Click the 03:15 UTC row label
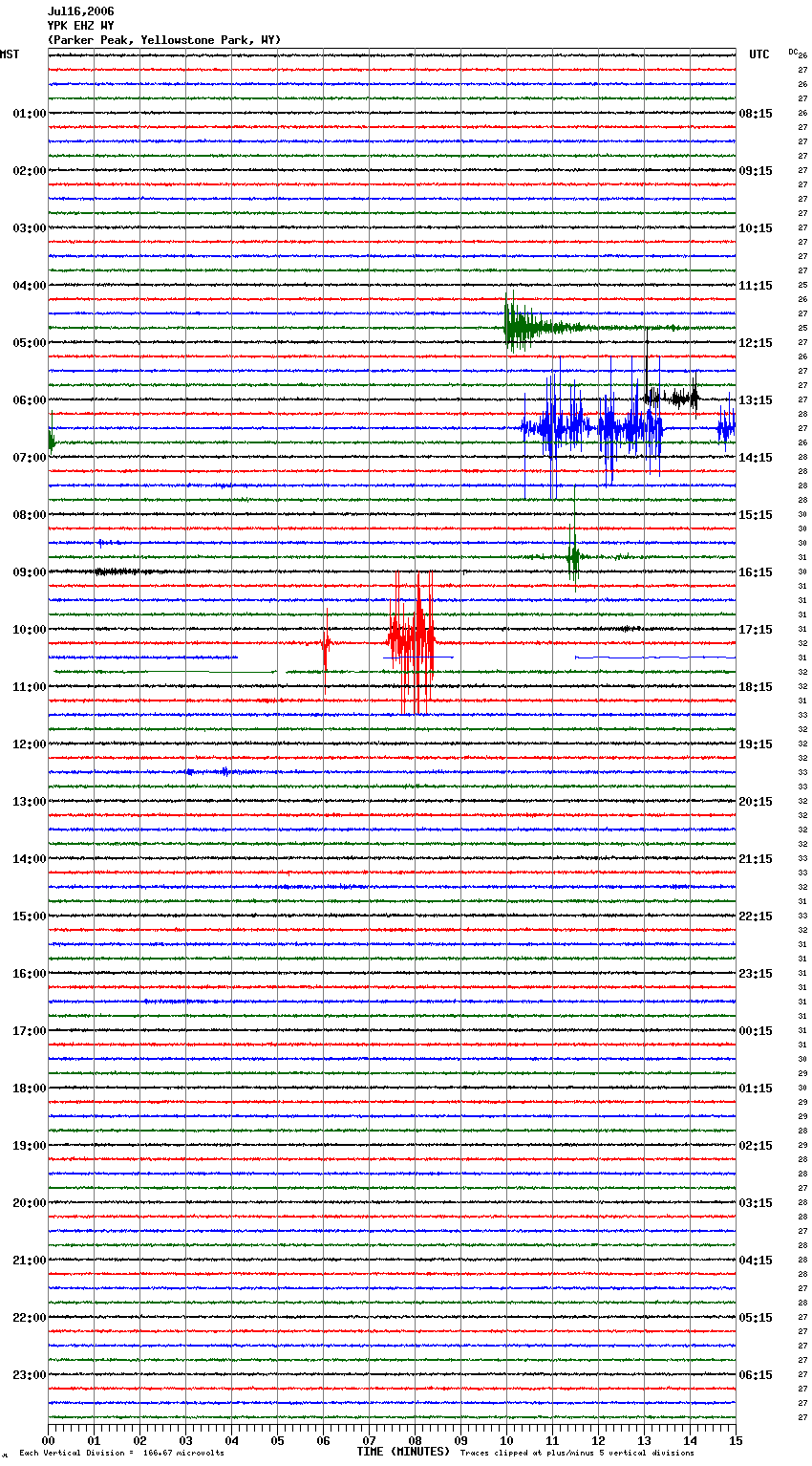The width and height of the screenshot is (812, 1466). point(756,1203)
